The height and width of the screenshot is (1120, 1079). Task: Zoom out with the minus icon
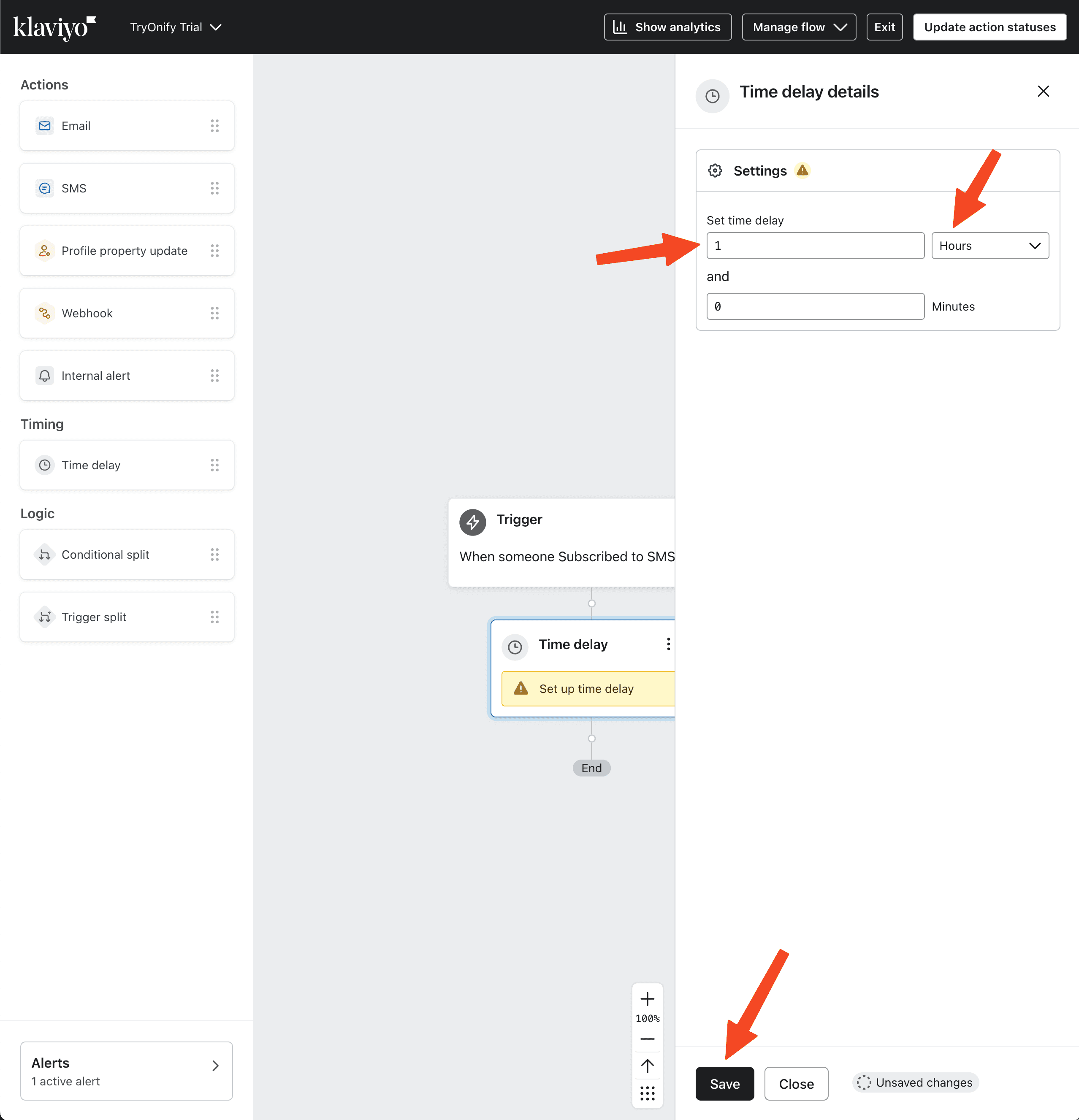point(647,1039)
